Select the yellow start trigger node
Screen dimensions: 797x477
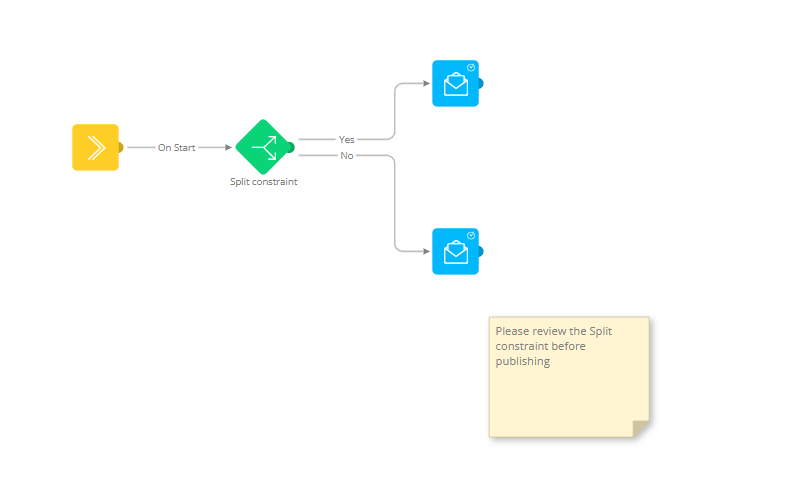click(95, 147)
